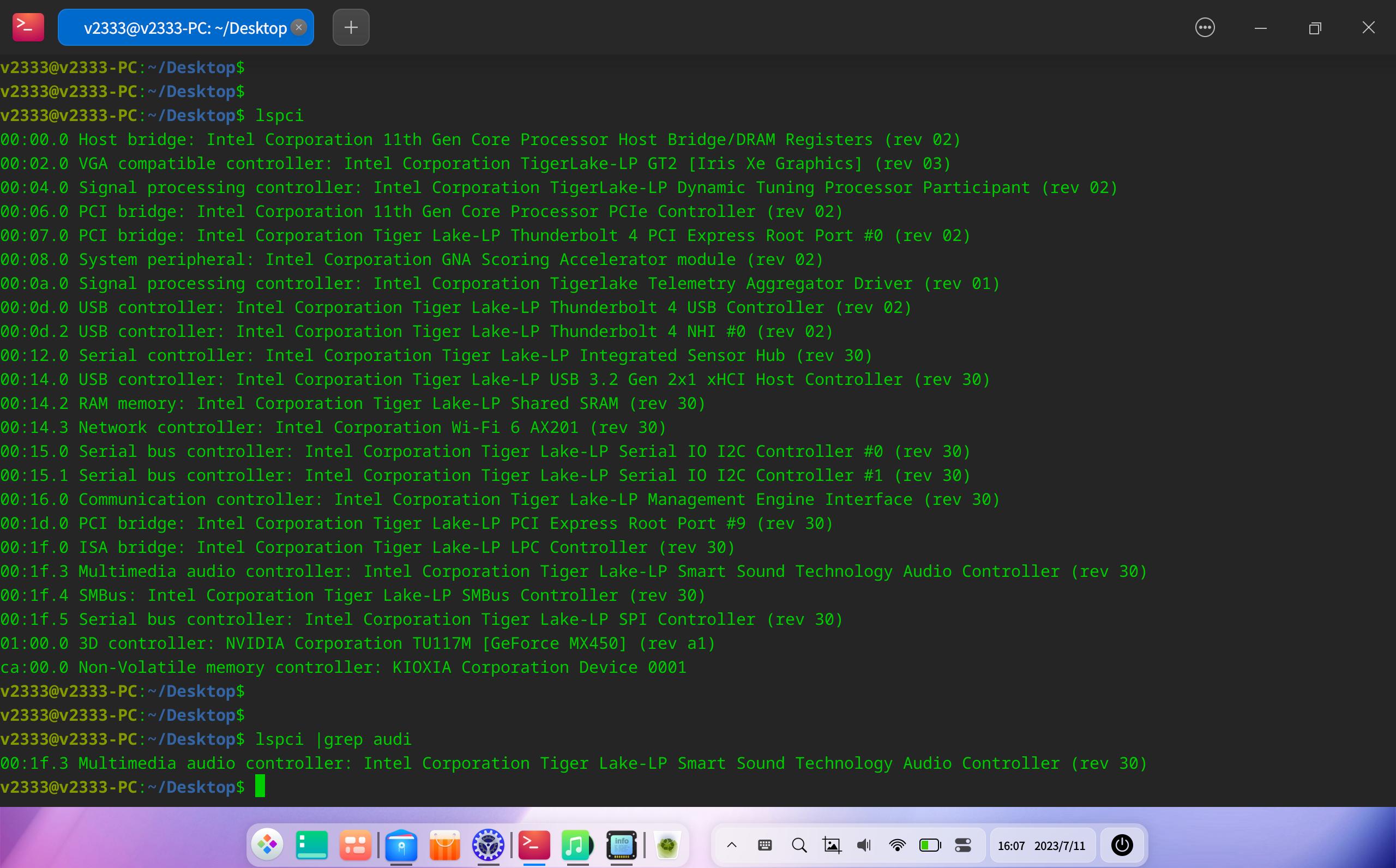Click the terminal app logo in title bar
This screenshot has height=868, width=1396.
[28, 27]
